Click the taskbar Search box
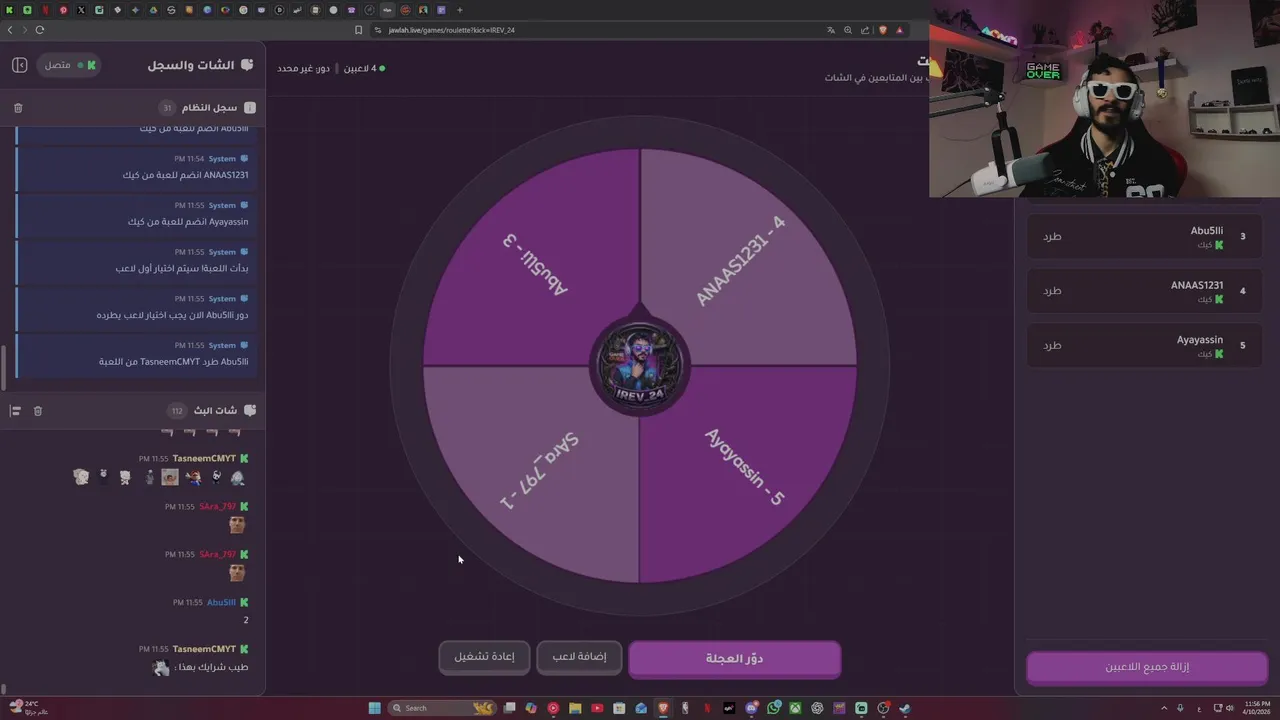Image resolution: width=1280 pixels, height=720 pixels. coord(441,708)
